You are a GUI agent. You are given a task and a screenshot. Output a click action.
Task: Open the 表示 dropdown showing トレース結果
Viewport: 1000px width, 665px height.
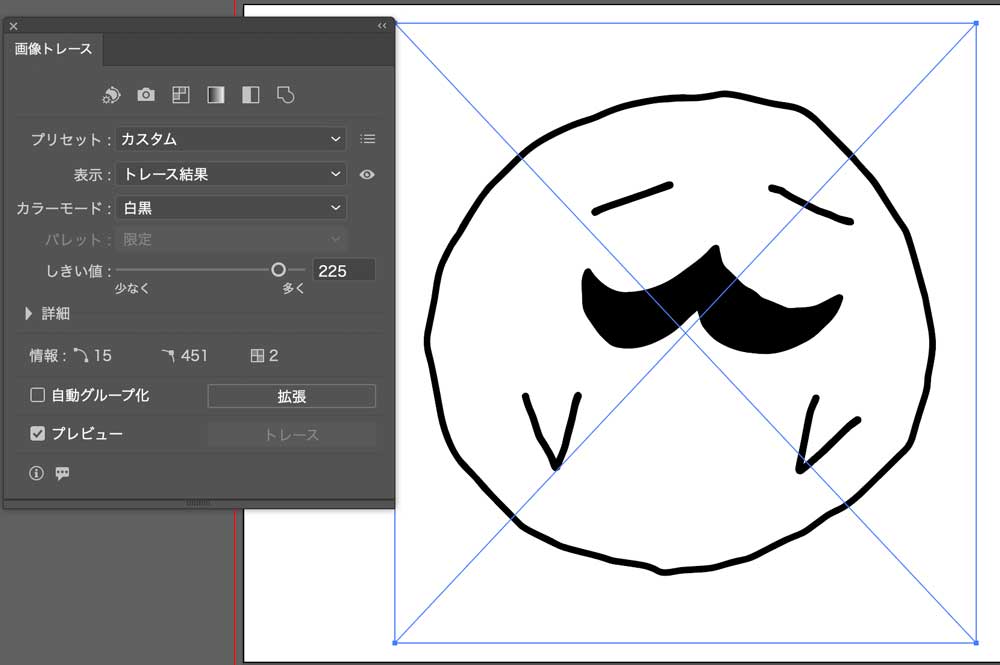(x=231, y=174)
